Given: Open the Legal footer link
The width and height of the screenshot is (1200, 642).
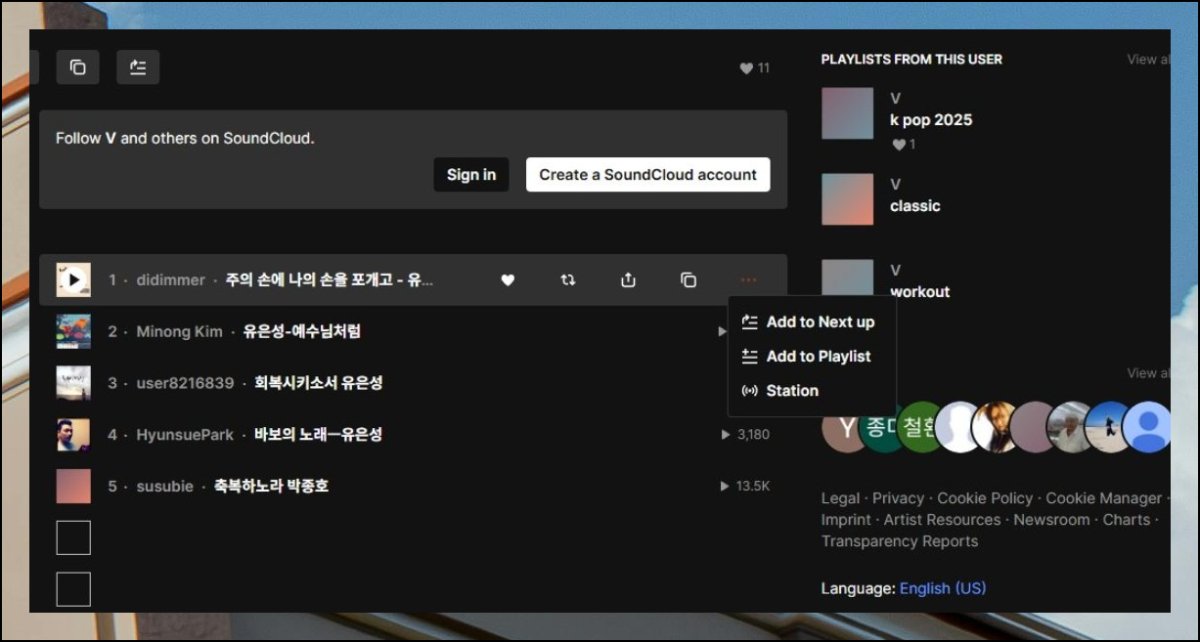Looking at the screenshot, I should pyautogui.click(x=840, y=498).
